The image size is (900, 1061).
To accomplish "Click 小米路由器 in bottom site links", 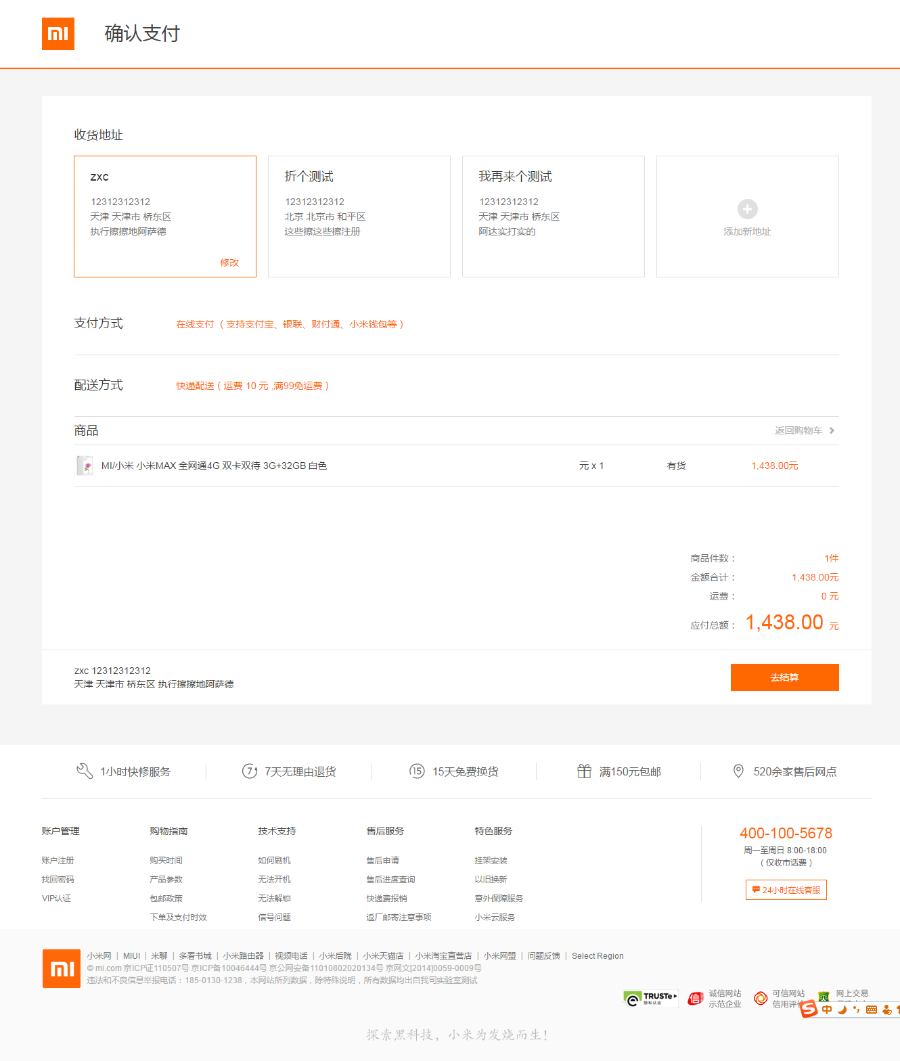I will (x=243, y=956).
